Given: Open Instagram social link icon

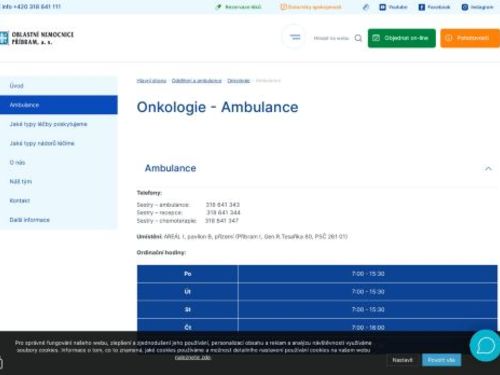Looking at the screenshot, I should click(465, 7).
